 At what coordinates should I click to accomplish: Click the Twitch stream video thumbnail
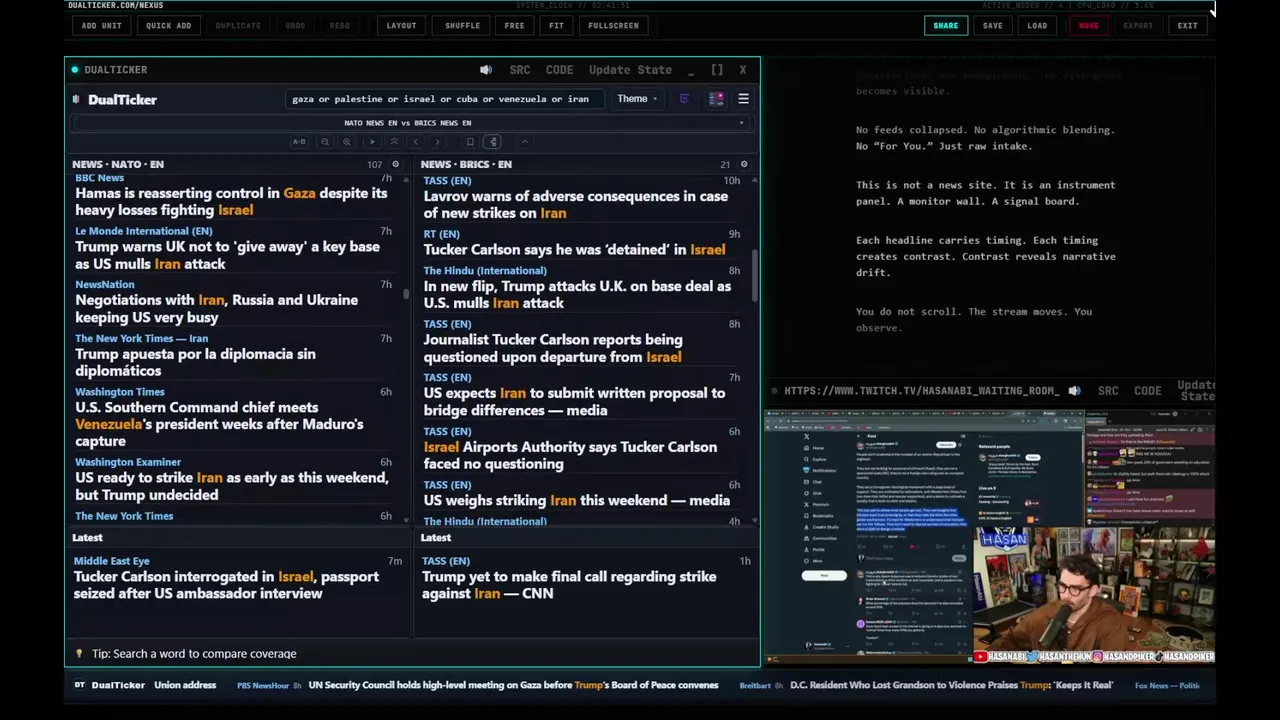990,536
